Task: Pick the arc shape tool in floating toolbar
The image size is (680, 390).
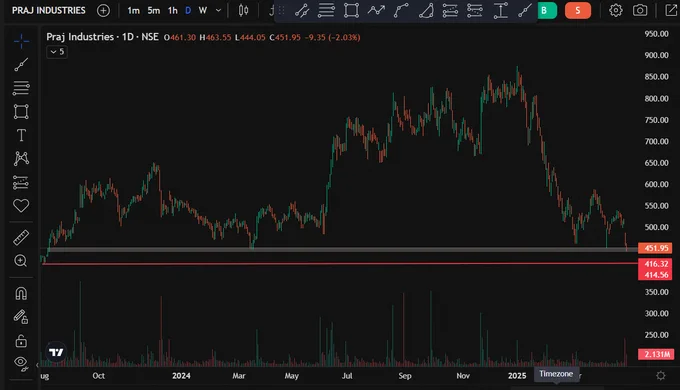Action: pos(426,10)
